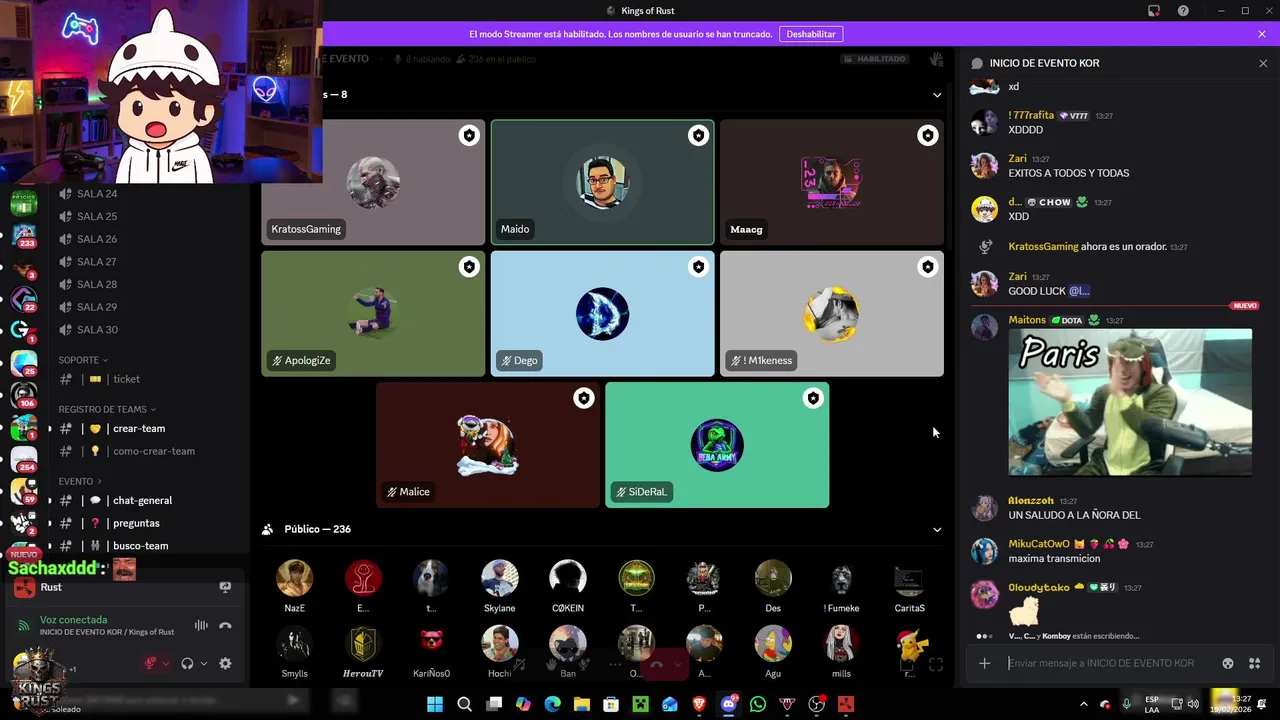Open microphone input options arrow
The height and width of the screenshot is (720, 1280).
pyautogui.click(x=167, y=663)
